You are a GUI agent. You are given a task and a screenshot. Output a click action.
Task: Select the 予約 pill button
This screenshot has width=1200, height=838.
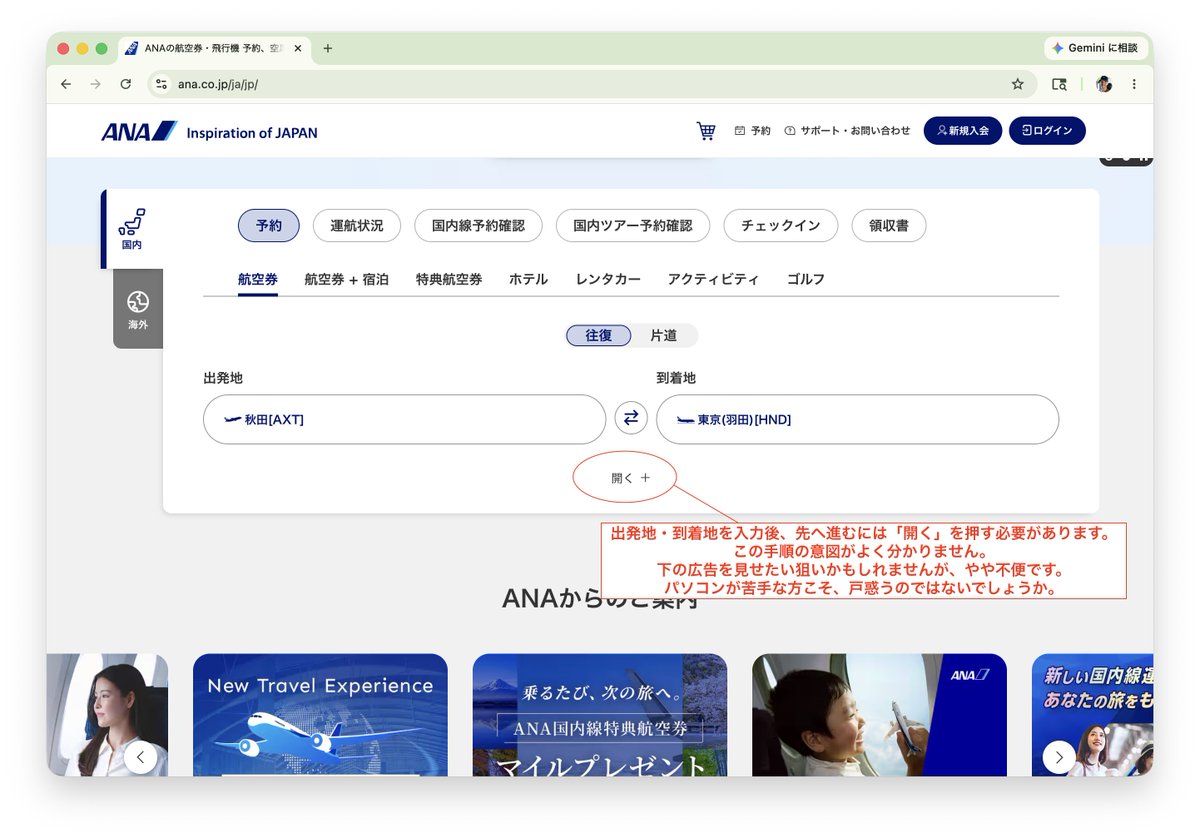point(269,226)
